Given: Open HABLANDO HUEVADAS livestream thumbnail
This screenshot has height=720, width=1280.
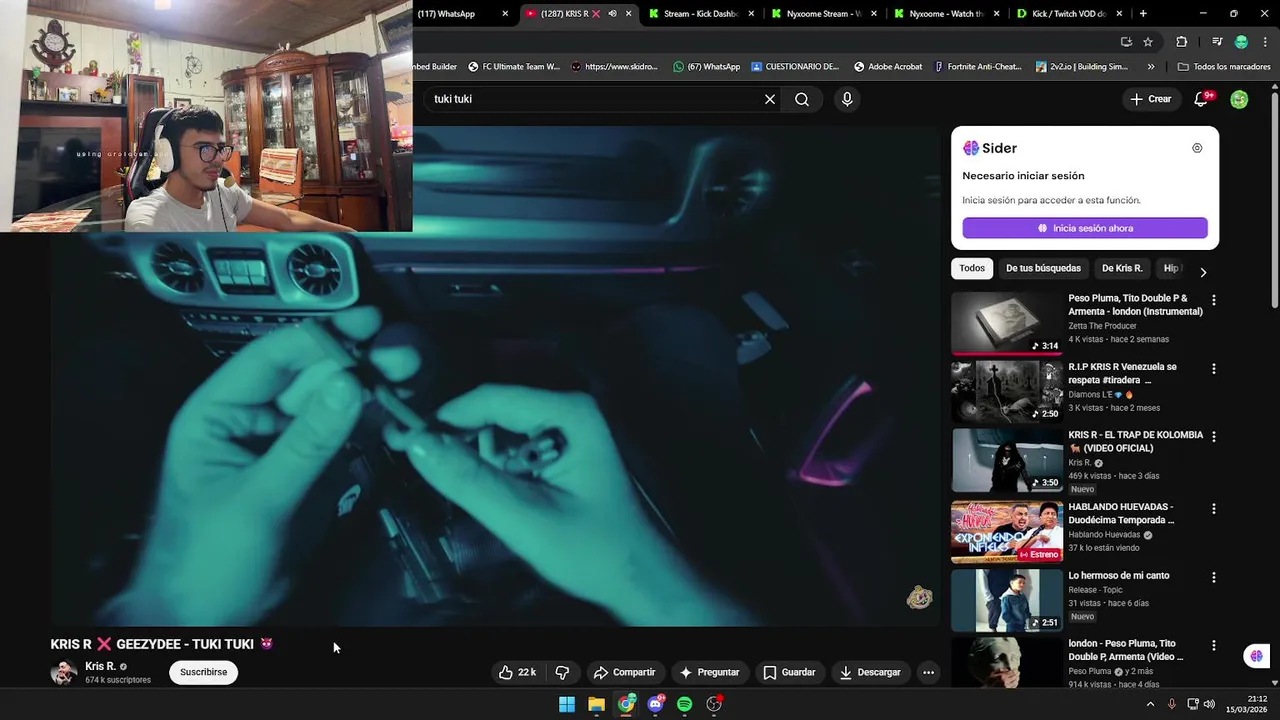Looking at the screenshot, I should click(1007, 532).
